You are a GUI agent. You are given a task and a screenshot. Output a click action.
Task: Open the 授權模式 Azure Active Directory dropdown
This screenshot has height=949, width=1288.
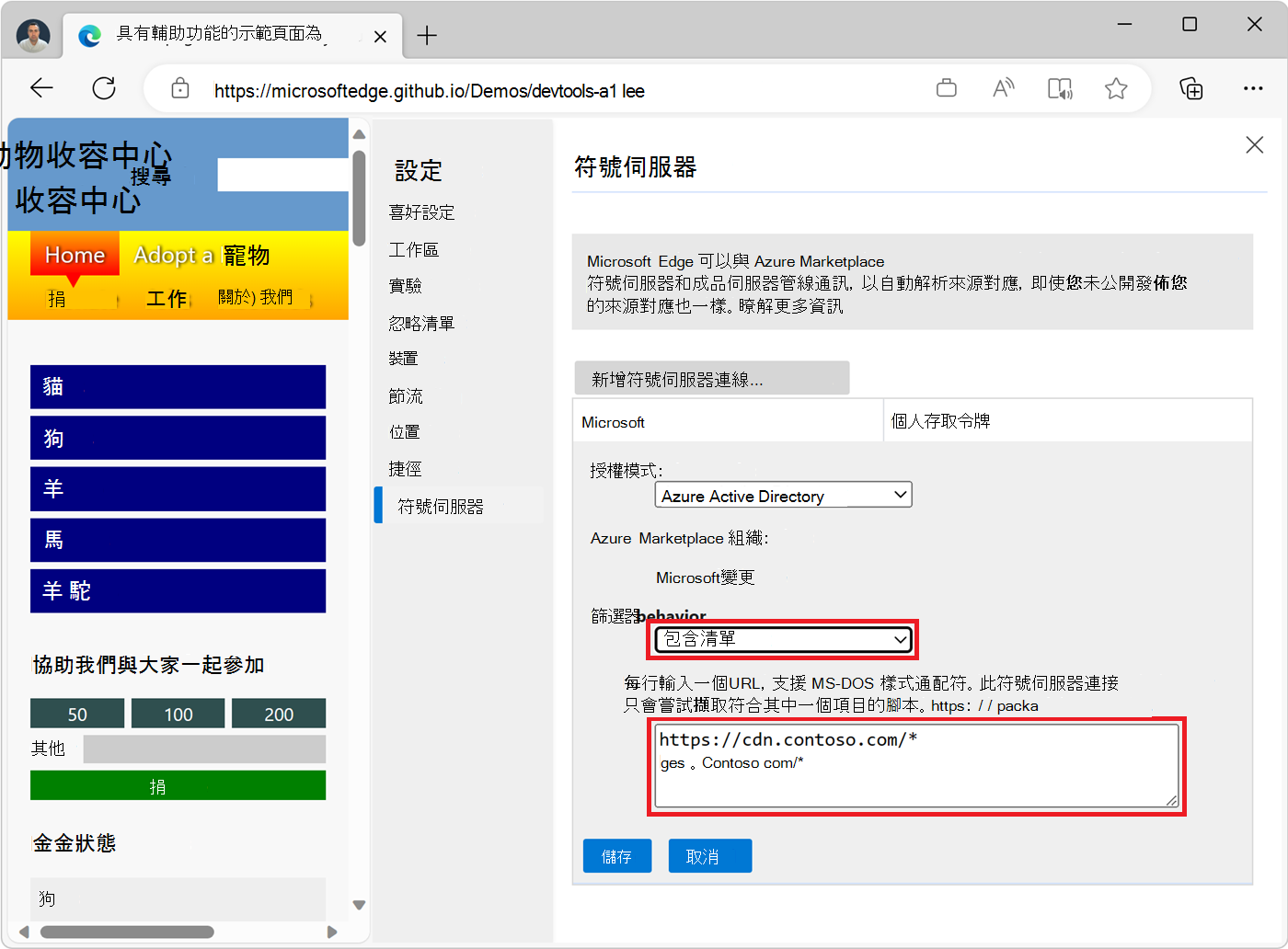coord(782,495)
